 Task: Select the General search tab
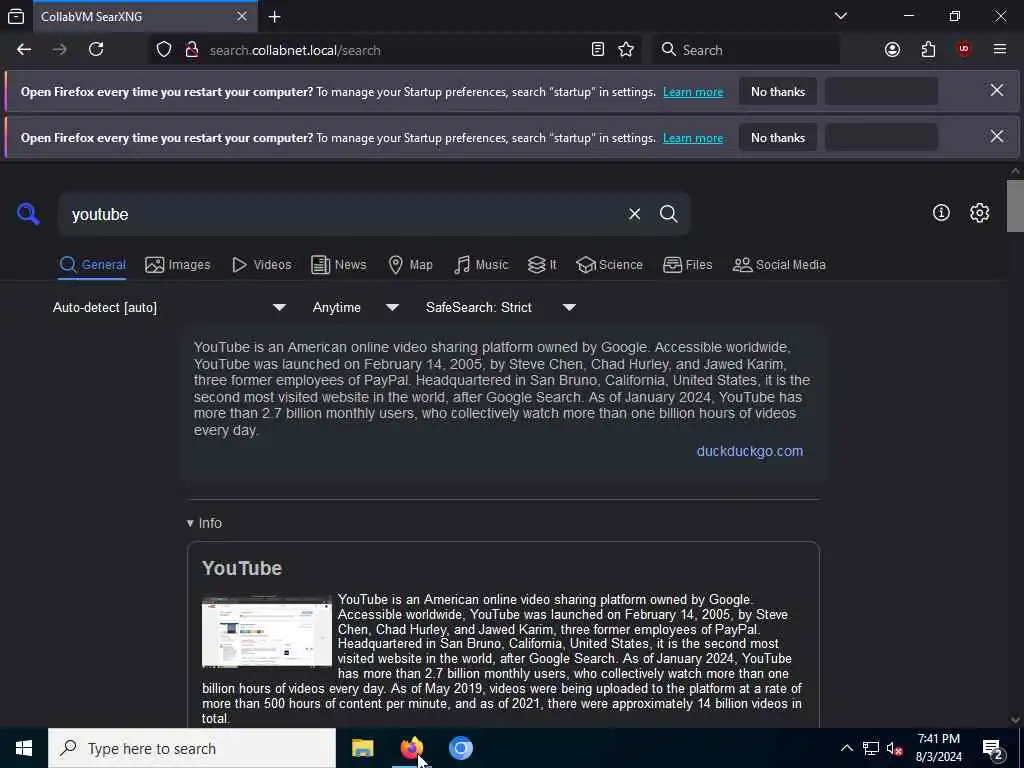coord(92,264)
